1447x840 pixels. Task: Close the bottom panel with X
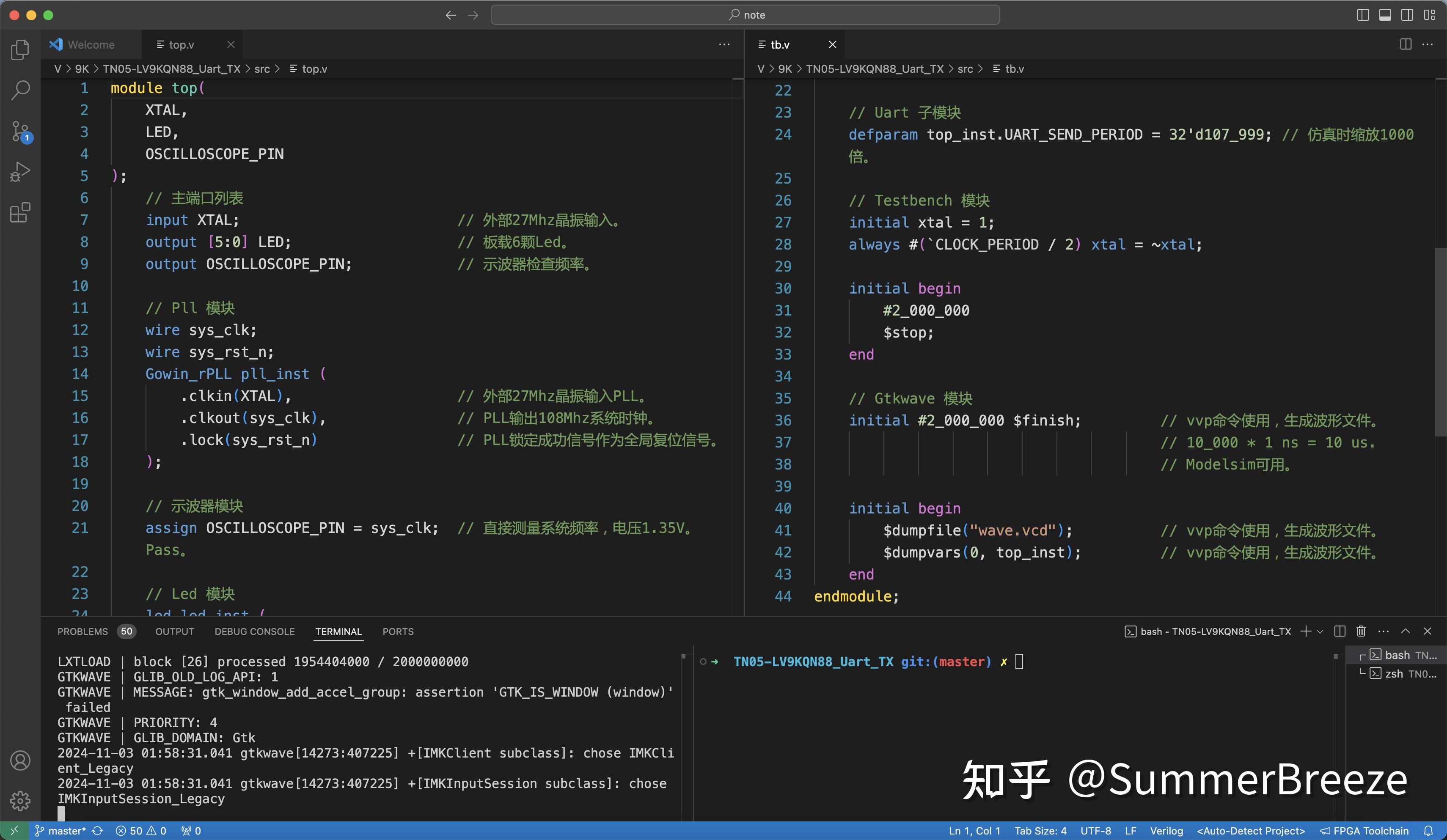pos(1428,631)
